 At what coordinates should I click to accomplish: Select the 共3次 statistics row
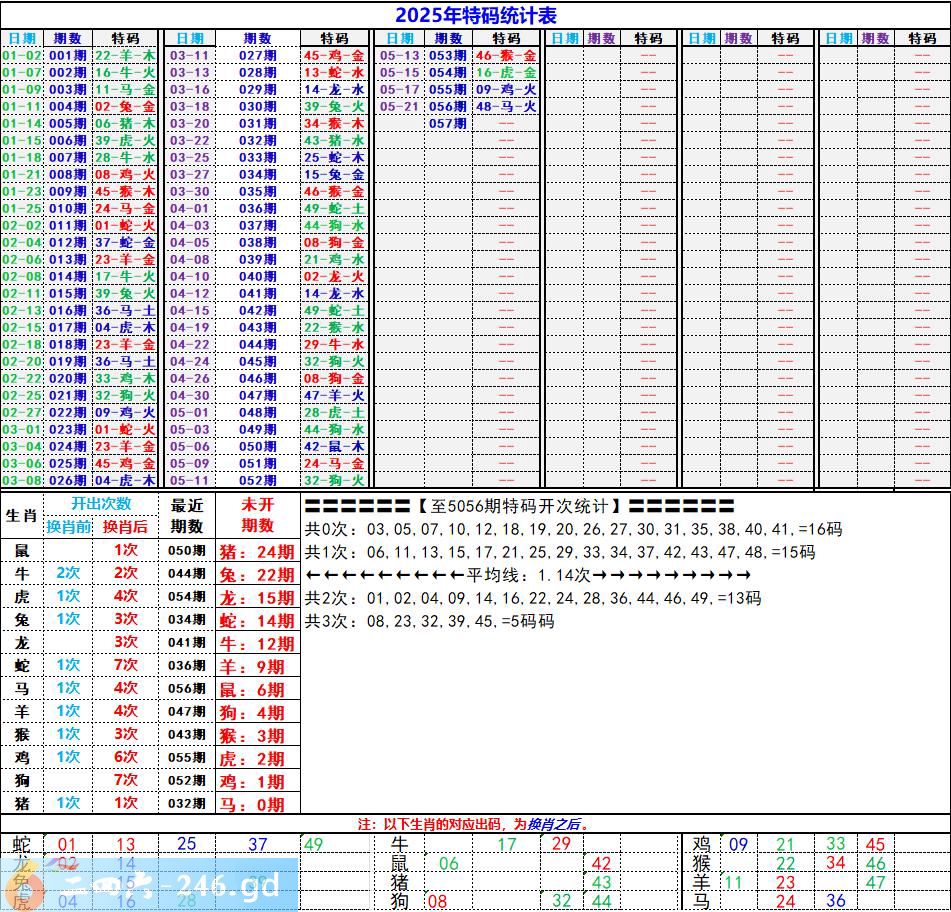click(x=429, y=621)
